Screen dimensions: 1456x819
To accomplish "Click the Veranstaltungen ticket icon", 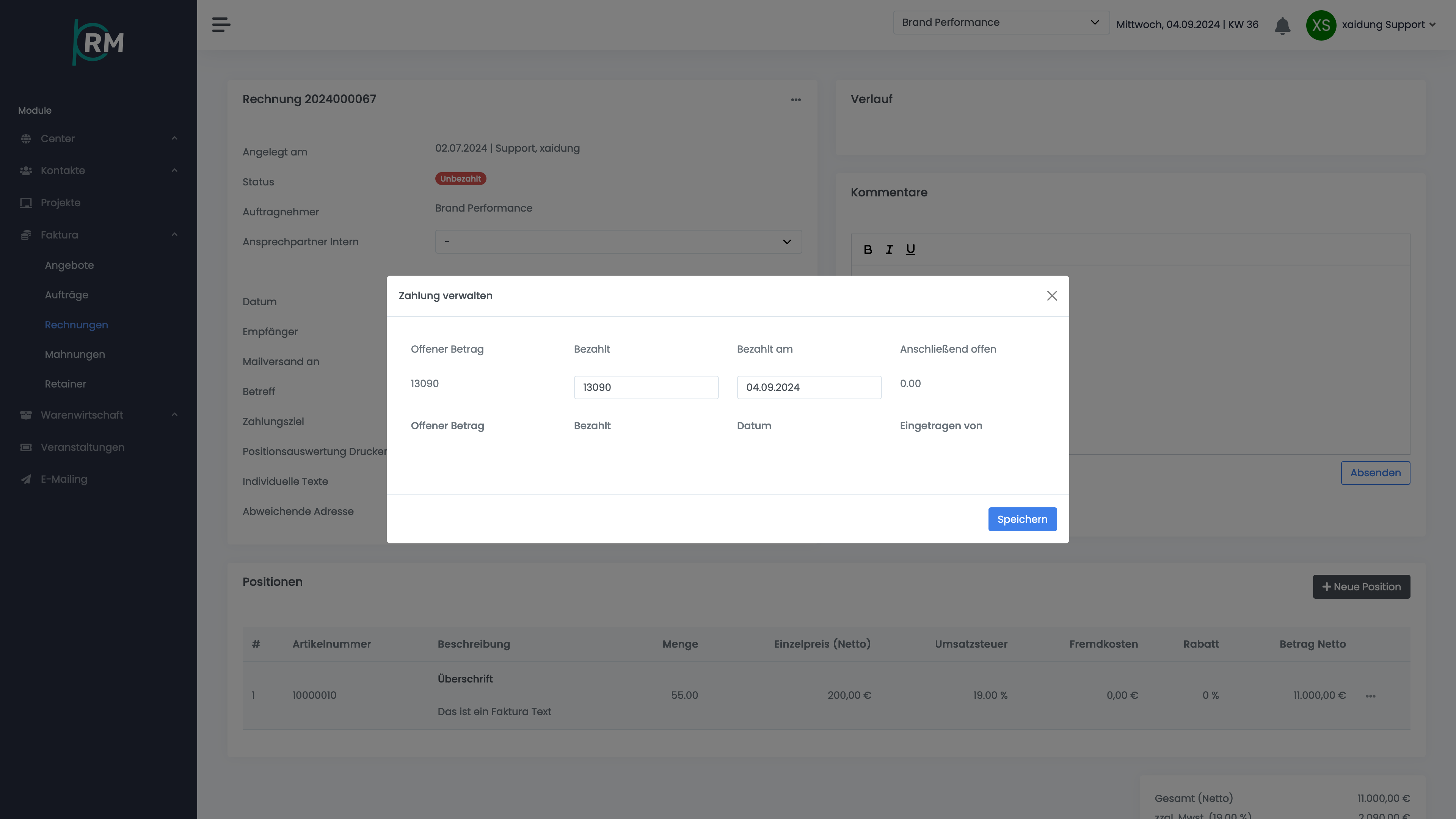I will coord(26,447).
